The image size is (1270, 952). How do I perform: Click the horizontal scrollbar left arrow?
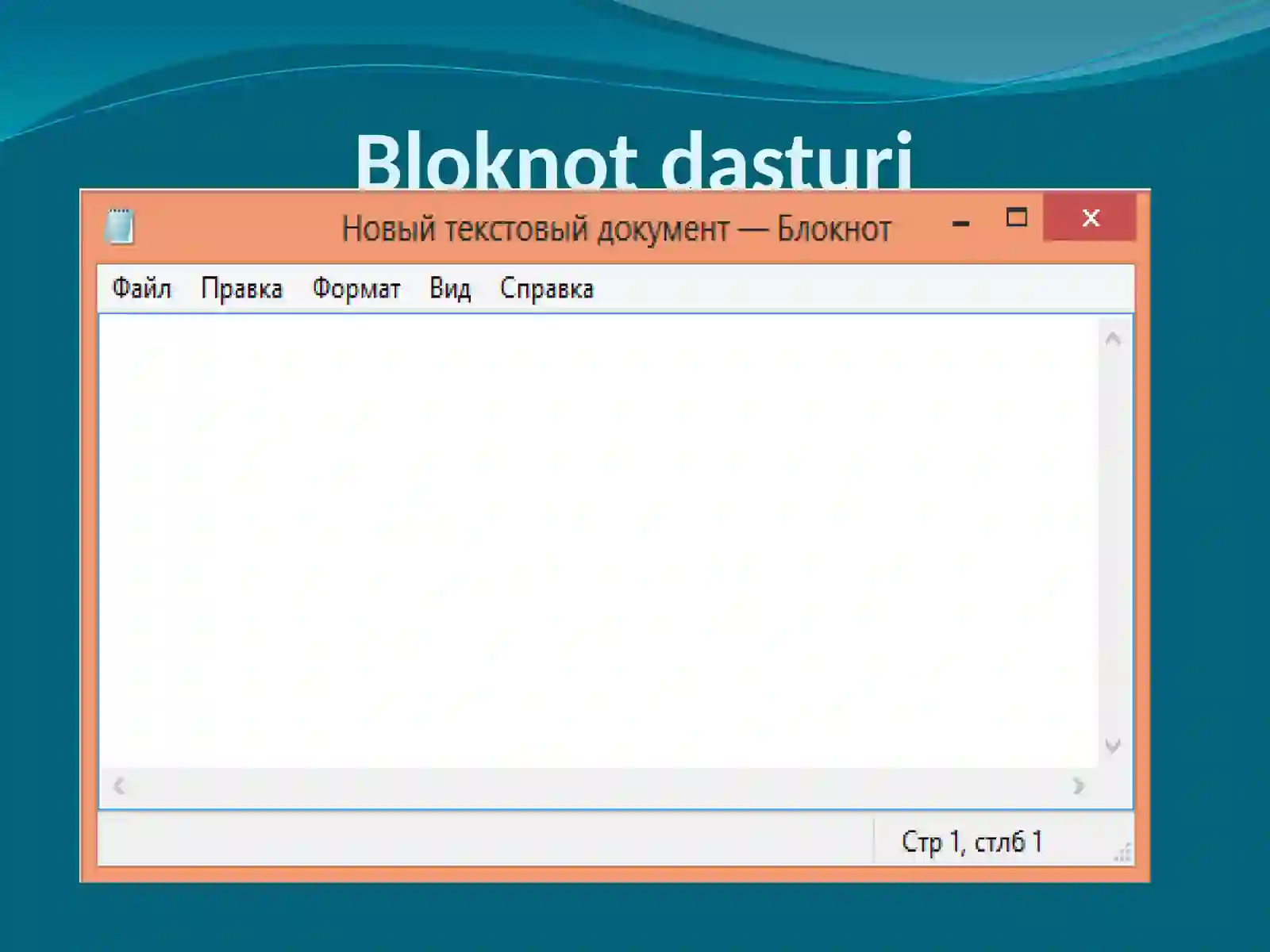tap(119, 786)
